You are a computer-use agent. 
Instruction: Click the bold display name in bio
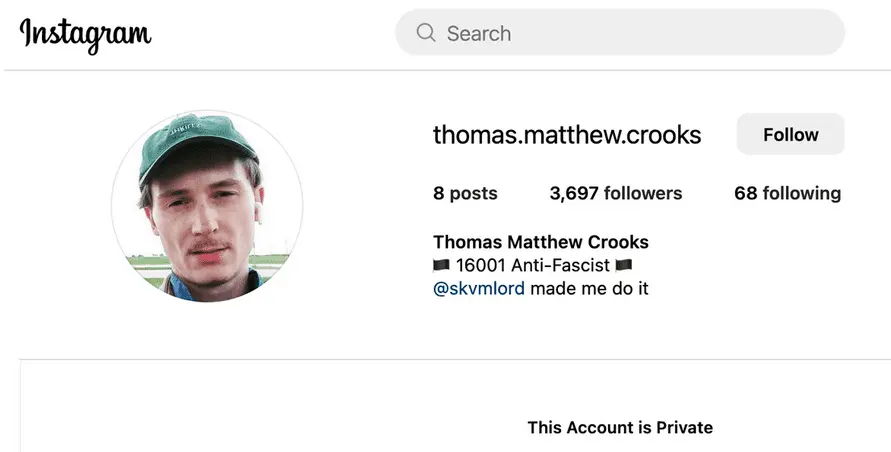(540, 242)
